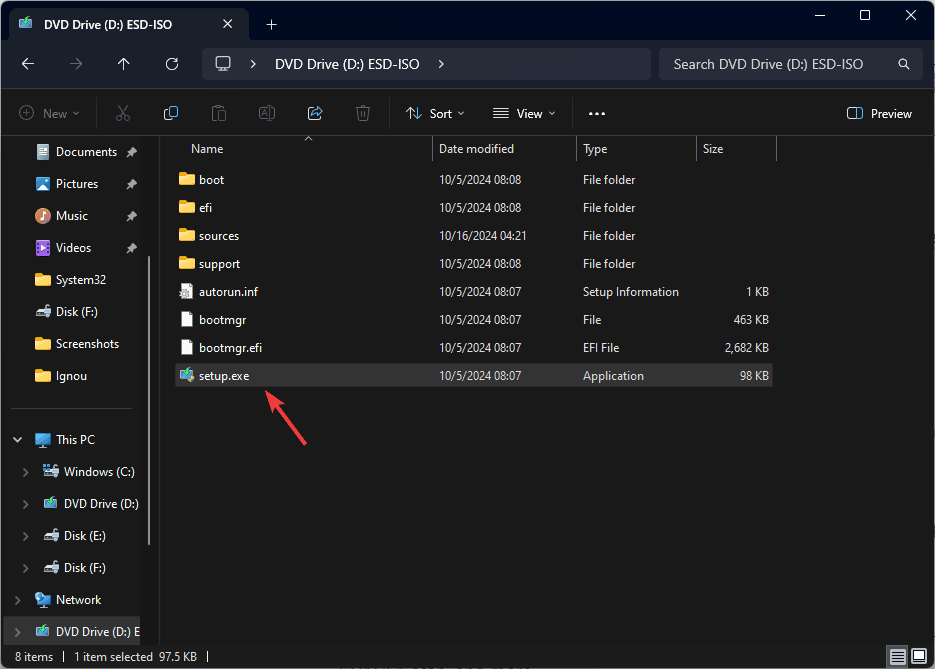Select the setup.exe file
Screen dimensions: 935x669
pyautogui.click(x=225, y=376)
